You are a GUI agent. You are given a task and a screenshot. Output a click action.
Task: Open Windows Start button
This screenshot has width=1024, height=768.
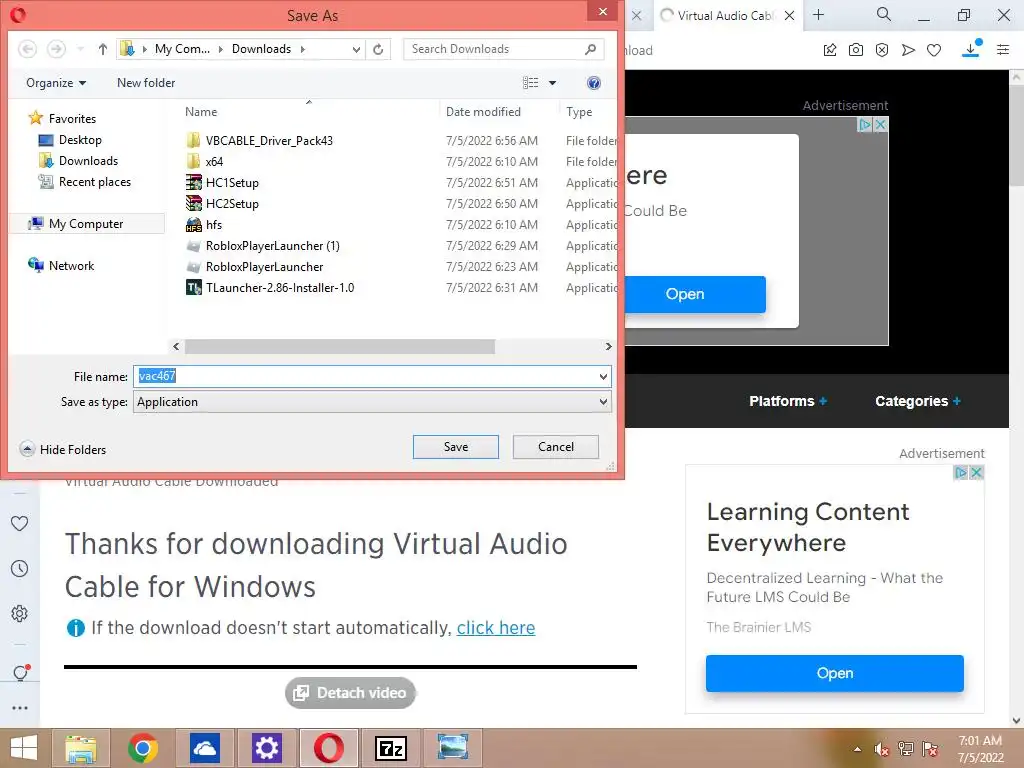(x=24, y=748)
